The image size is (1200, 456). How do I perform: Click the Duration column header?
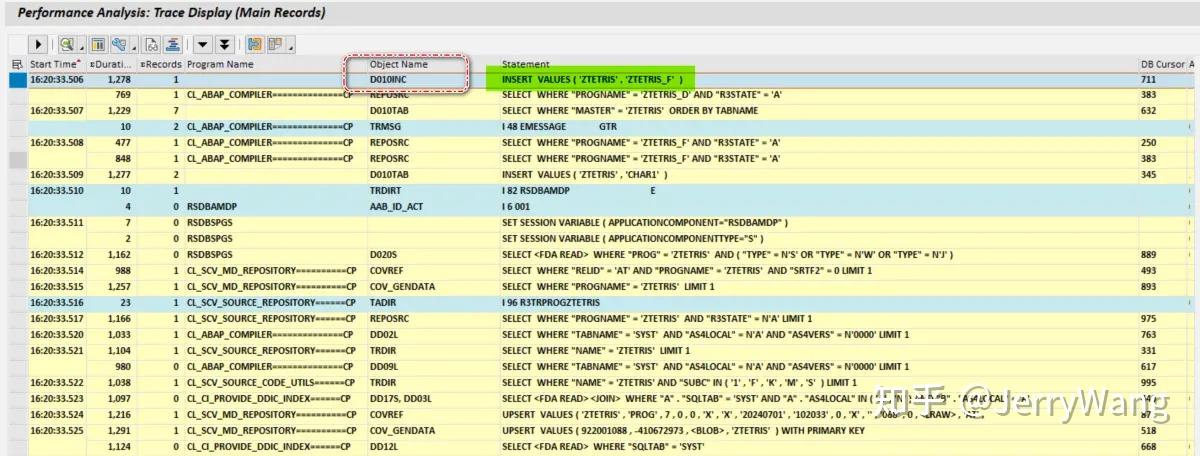coord(110,64)
